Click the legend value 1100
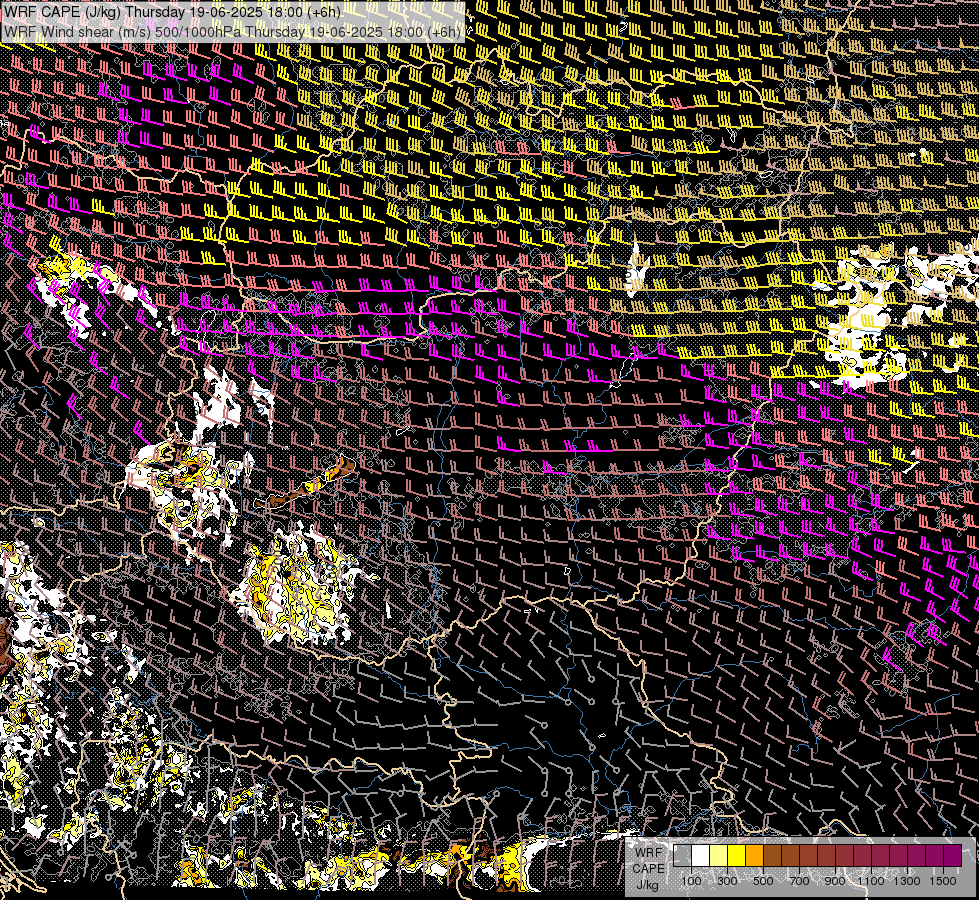This screenshot has height=900, width=979. click(870, 881)
